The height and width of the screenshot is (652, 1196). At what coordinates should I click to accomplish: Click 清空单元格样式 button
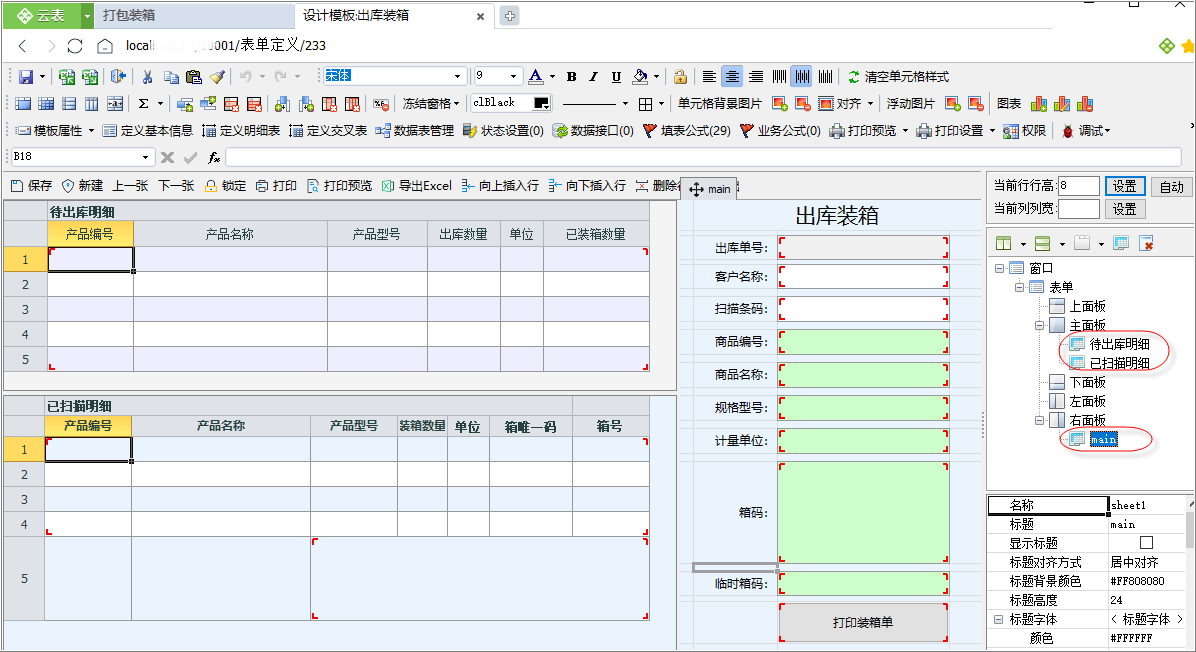click(x=899, y=76)
